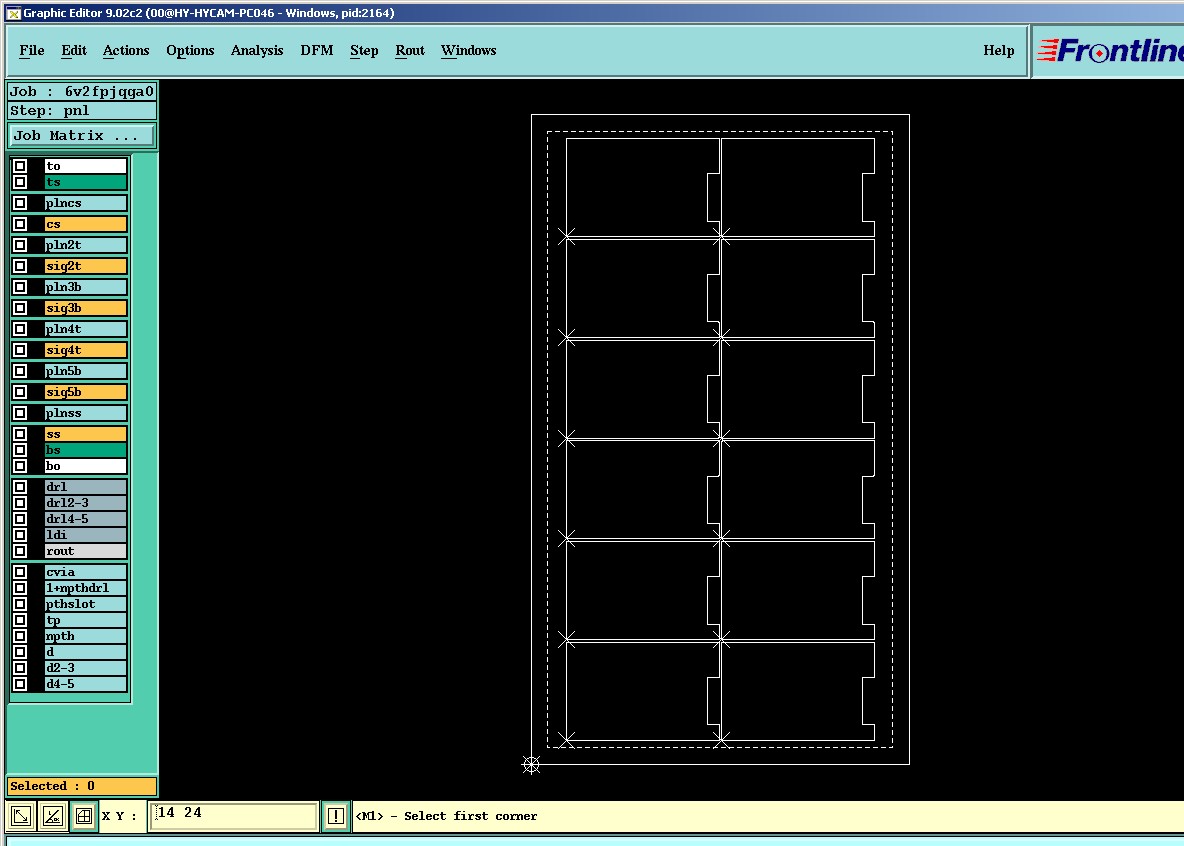The height and width of the screenshot is (846, 1184).
Task: Select the drl2-3 layer name
Action: (x=85, y=503)
